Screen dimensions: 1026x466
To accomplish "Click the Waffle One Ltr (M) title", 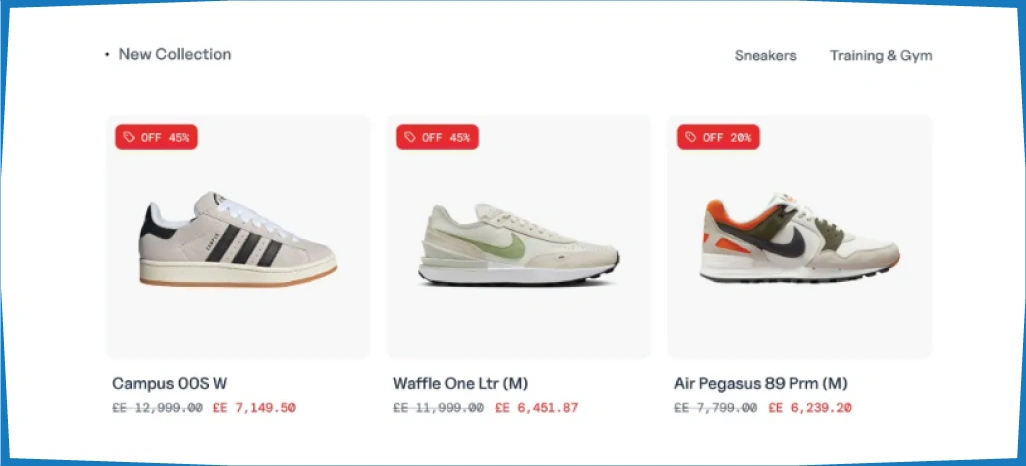I will coord(461,384).
